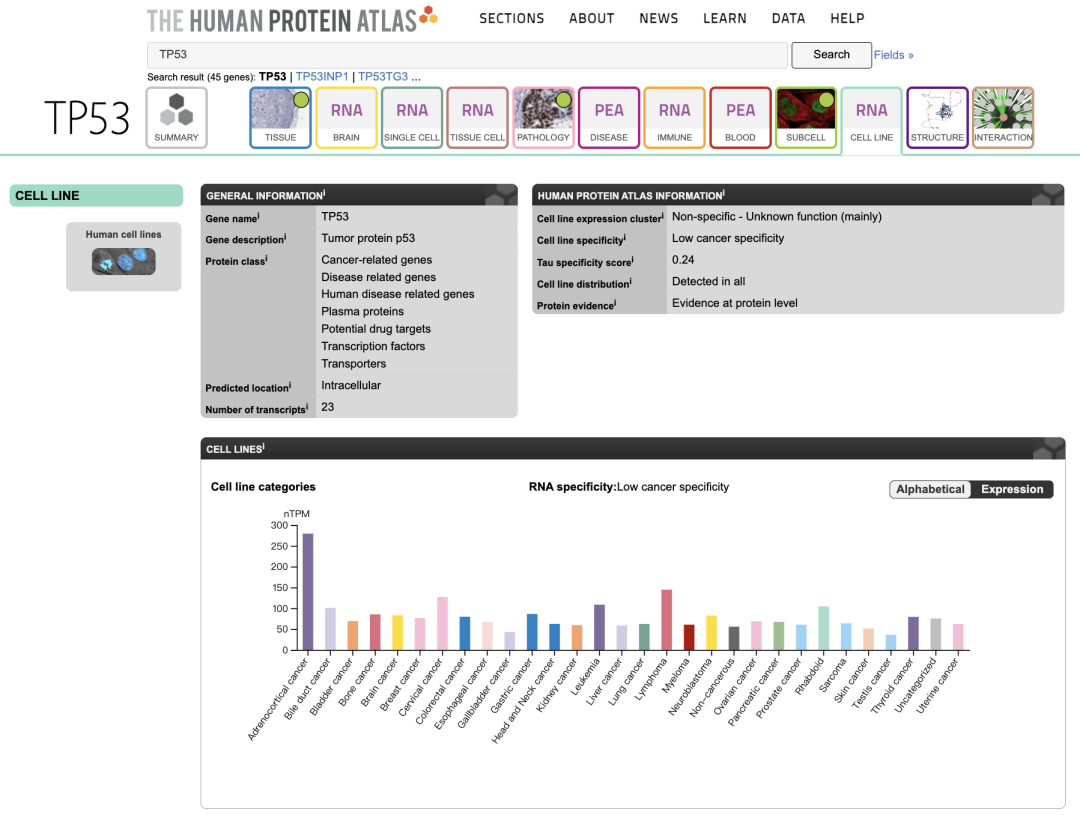Focus the search field containing TP53
This screenshot has width=1080, height=818.
coord(467,54)
